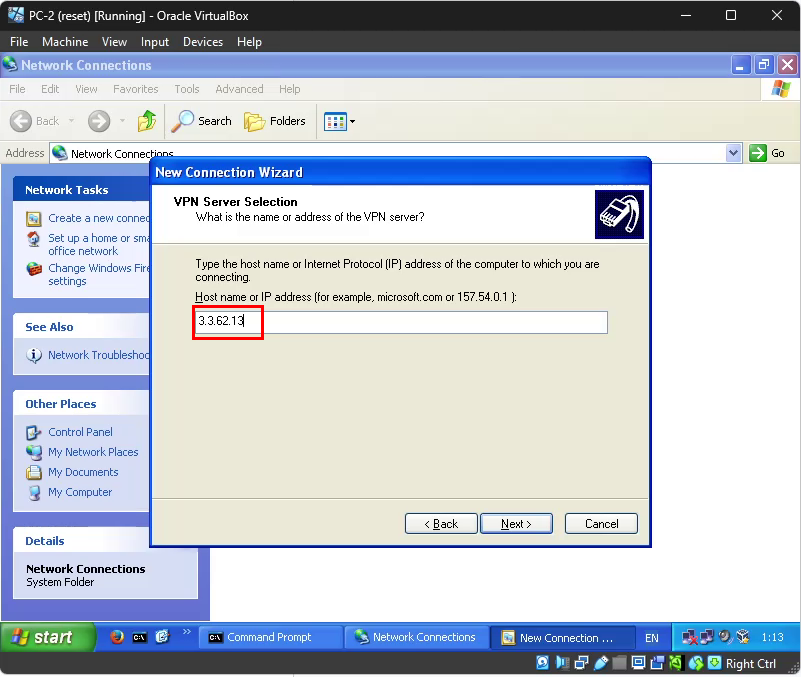The width and height of the screenshot is (801, 677).
Task: Switch to Network Connections taskbar button
Action: [x=417, y=637]
